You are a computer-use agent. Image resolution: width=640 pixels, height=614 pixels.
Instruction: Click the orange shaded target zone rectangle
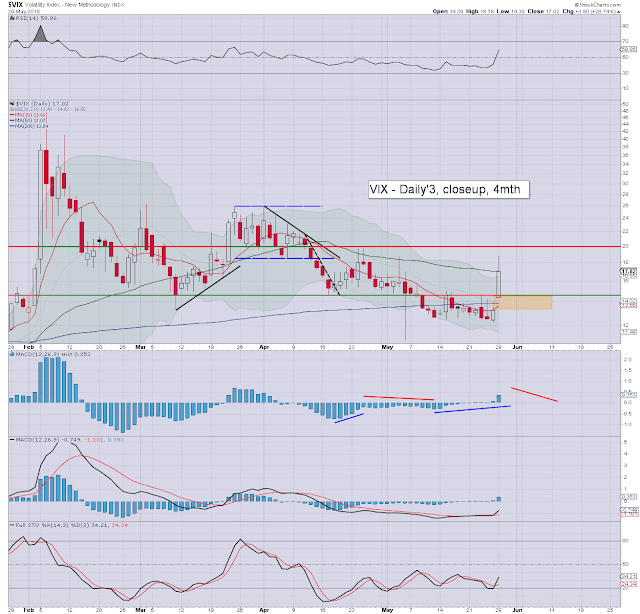[x=523, y=303]
